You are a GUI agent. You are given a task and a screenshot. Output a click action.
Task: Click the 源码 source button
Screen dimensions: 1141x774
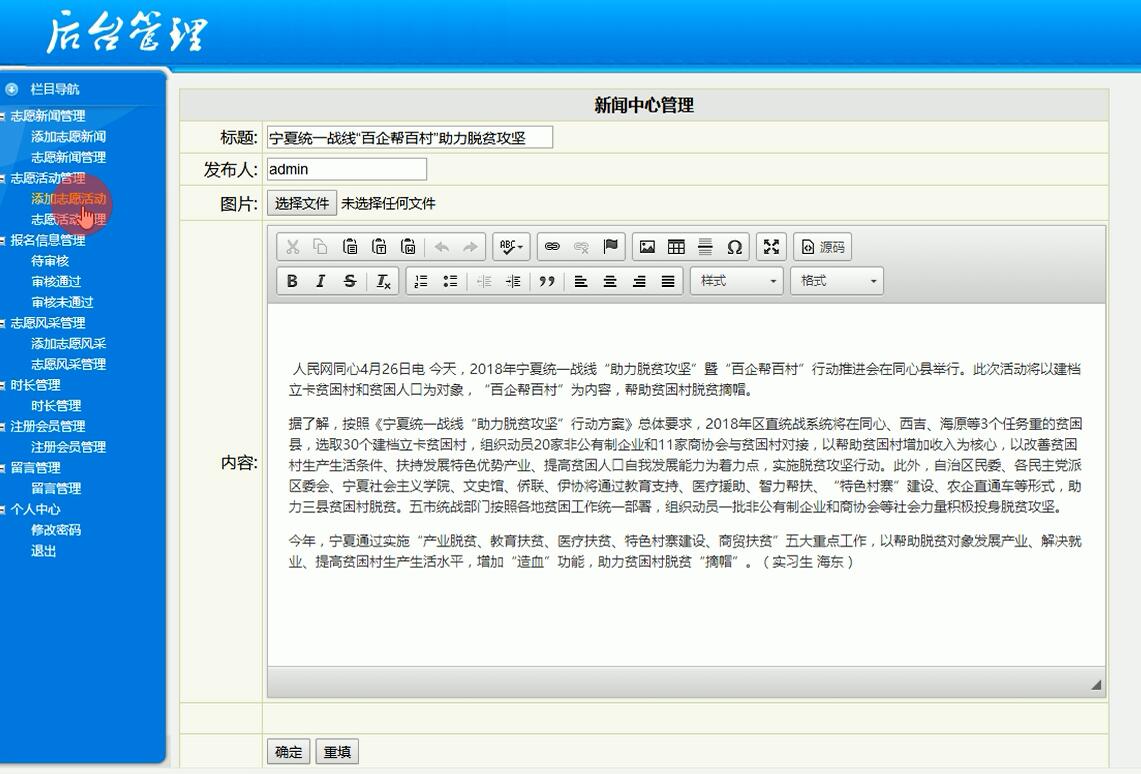coord(822,247)
